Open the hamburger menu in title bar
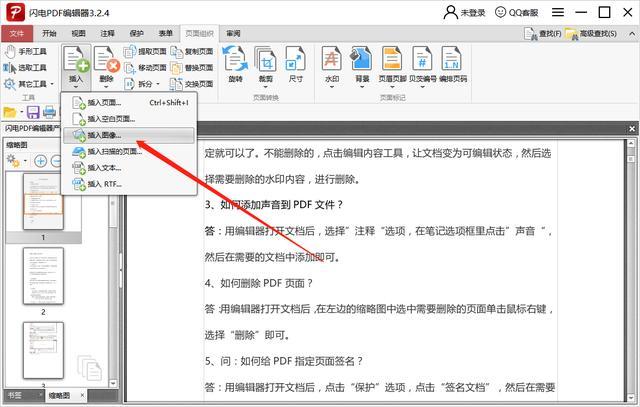The image size is (640, 407). click(x=558, y=12)
